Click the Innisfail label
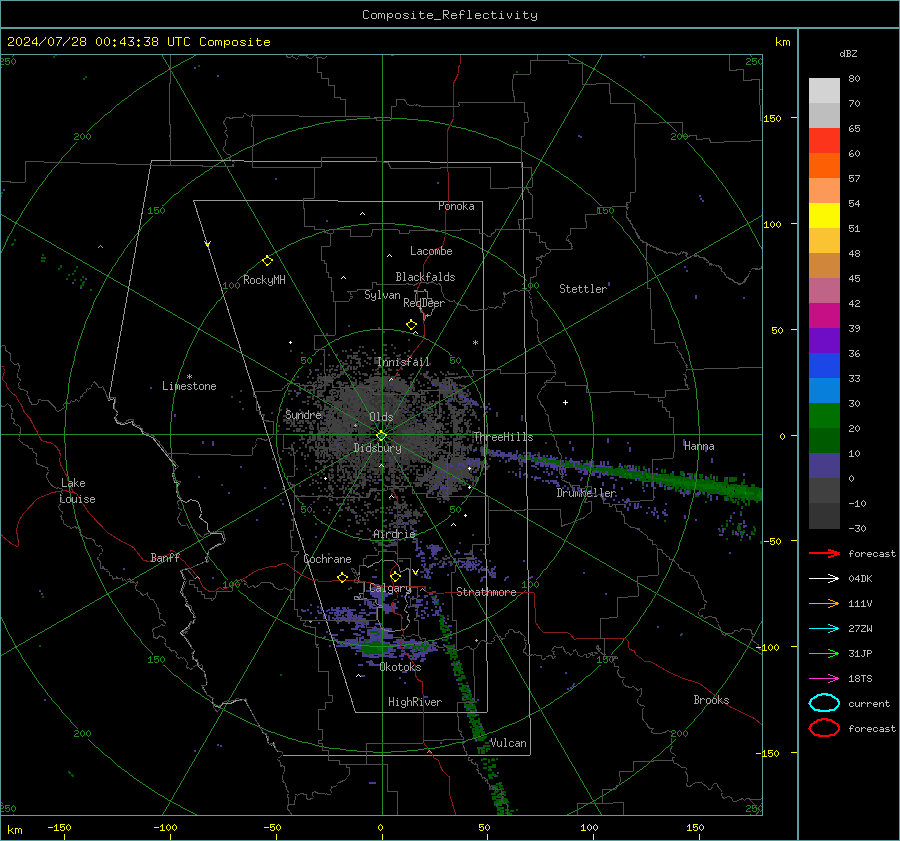This screenshot has width=900, height=841. point(403,362)
